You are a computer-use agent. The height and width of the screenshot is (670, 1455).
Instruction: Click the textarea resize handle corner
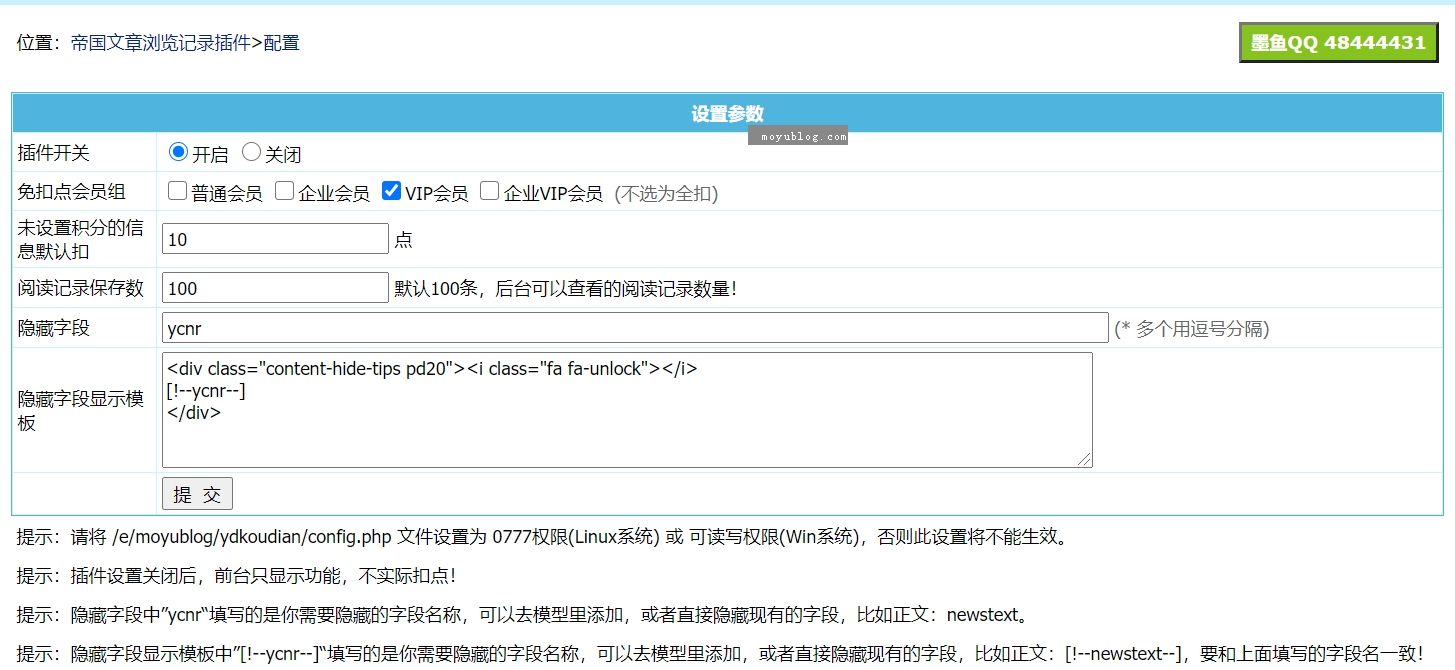1085,460
